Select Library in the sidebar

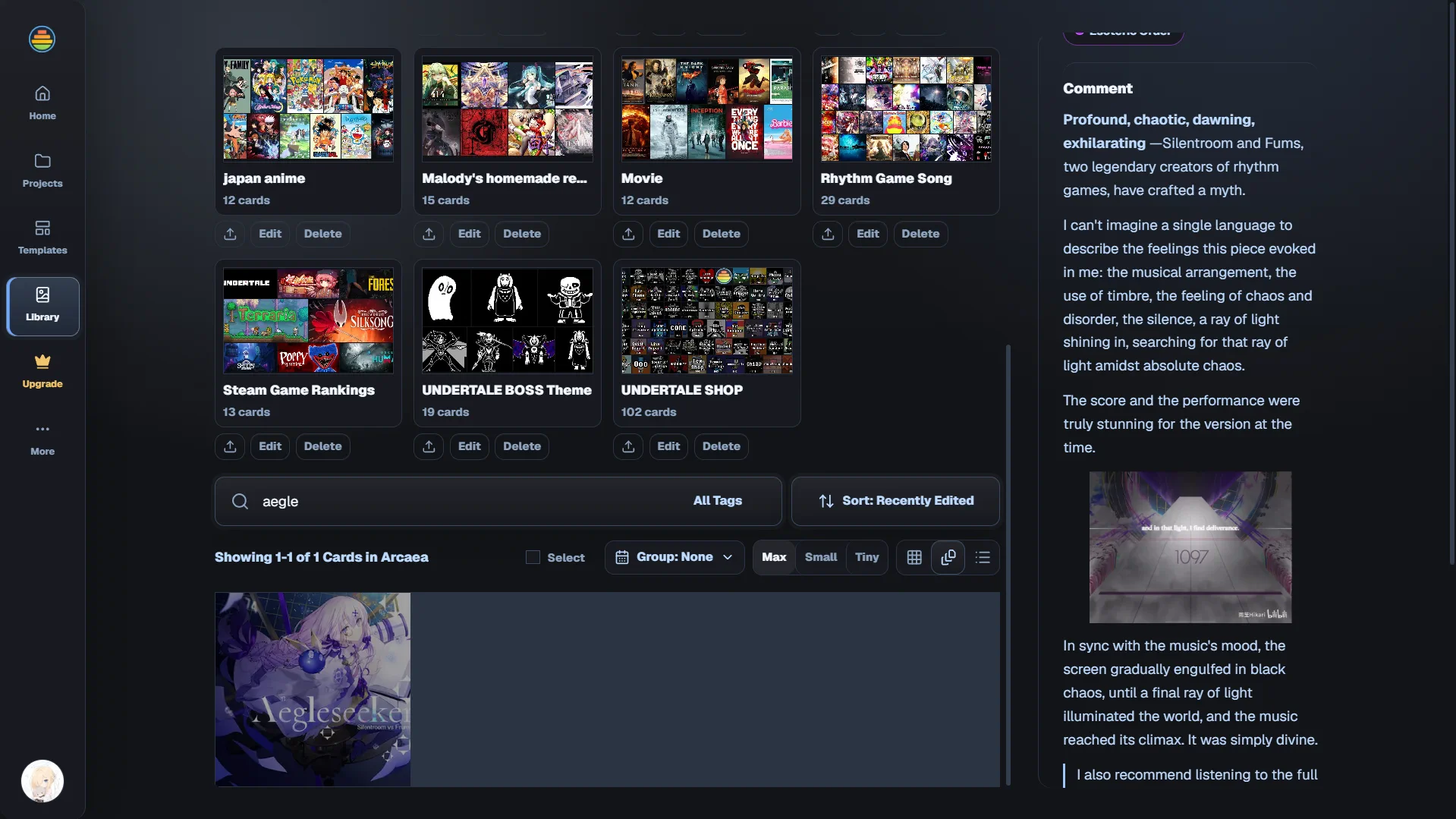pyautogui.click(x=42, y=306)
